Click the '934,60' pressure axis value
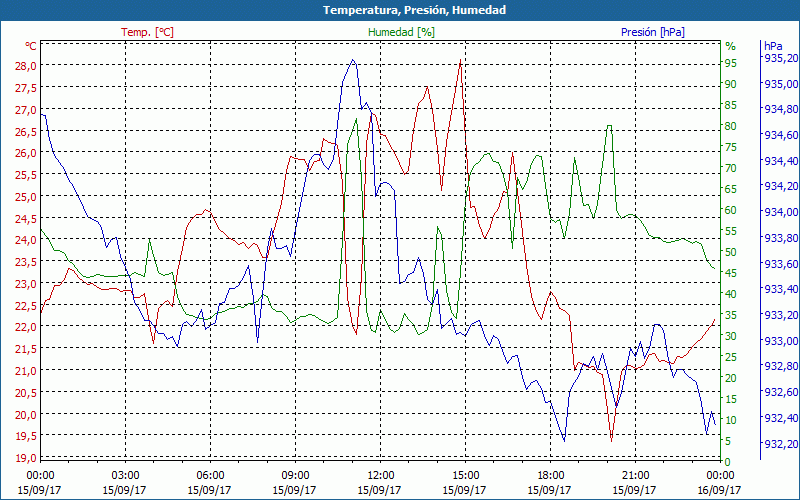The height and width of the screenshot is (500, 800). [781, 135]
